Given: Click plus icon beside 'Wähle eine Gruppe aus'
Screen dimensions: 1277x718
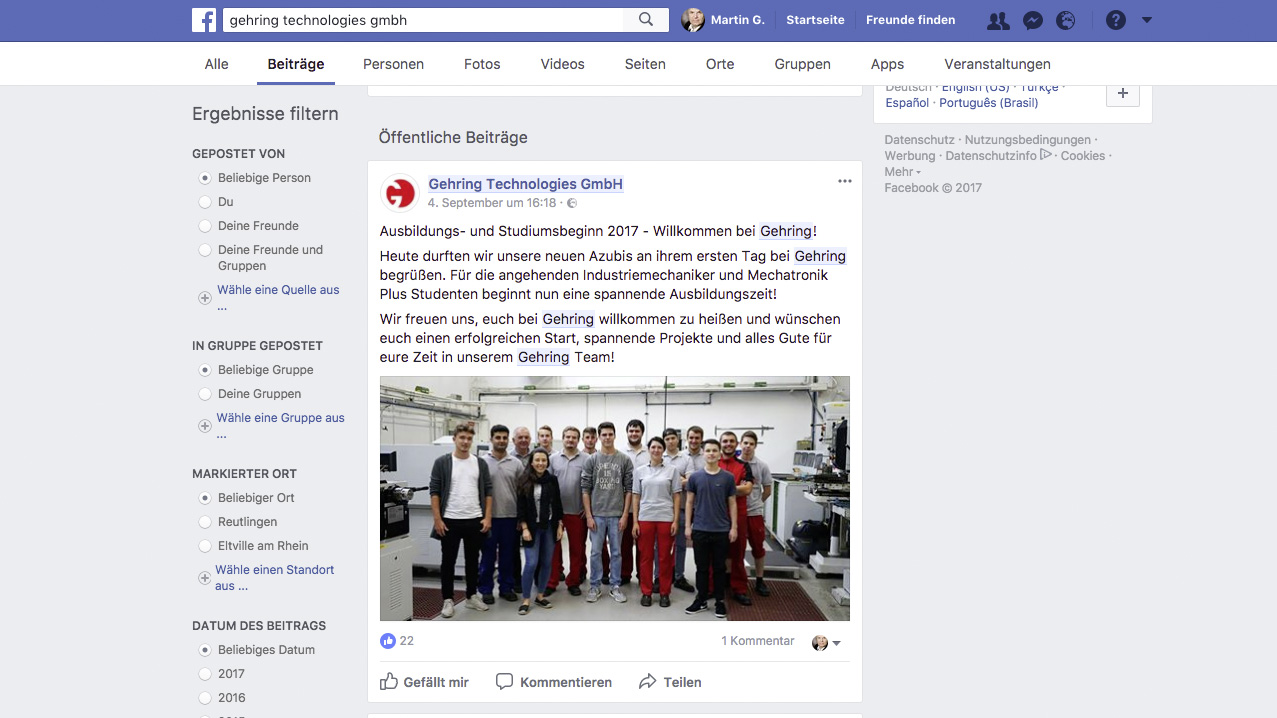Looking at the screenshot, I should click(205, 426).
